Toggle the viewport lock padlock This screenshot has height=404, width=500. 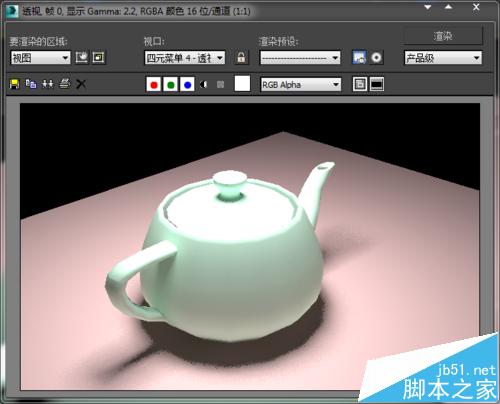241,58
